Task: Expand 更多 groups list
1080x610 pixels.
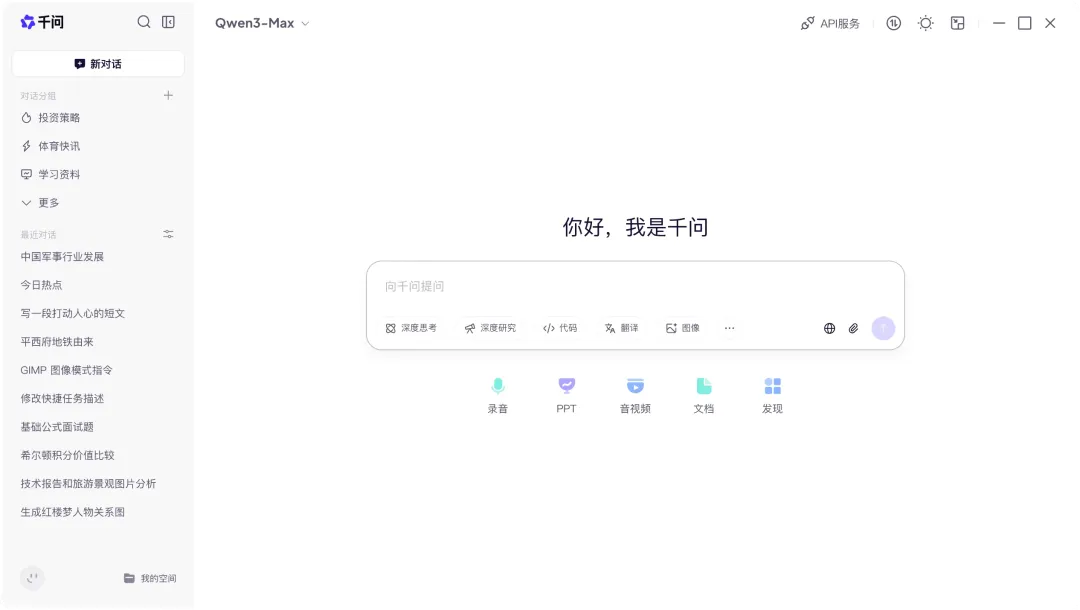Action: coord(40,202)
